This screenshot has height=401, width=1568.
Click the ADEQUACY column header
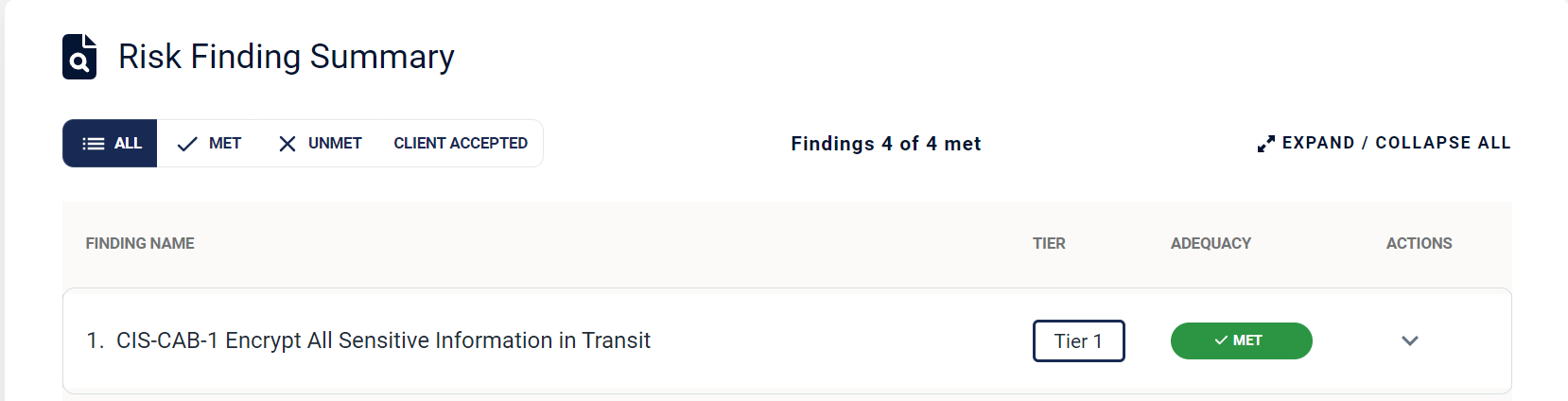[1211, 244]
